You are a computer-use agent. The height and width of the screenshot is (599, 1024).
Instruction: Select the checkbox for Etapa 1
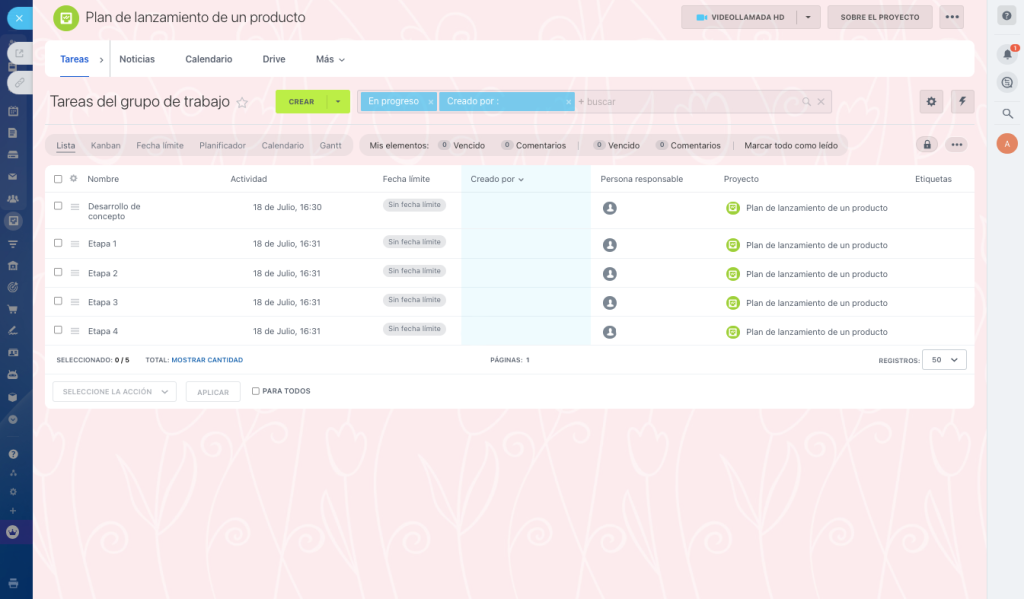[x=58, y=243]
